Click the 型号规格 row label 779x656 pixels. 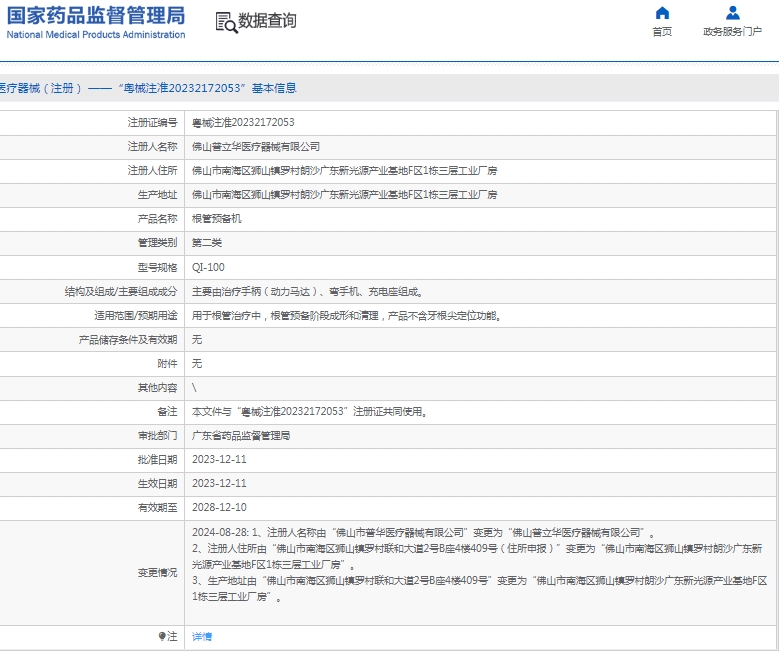[157, 267]
